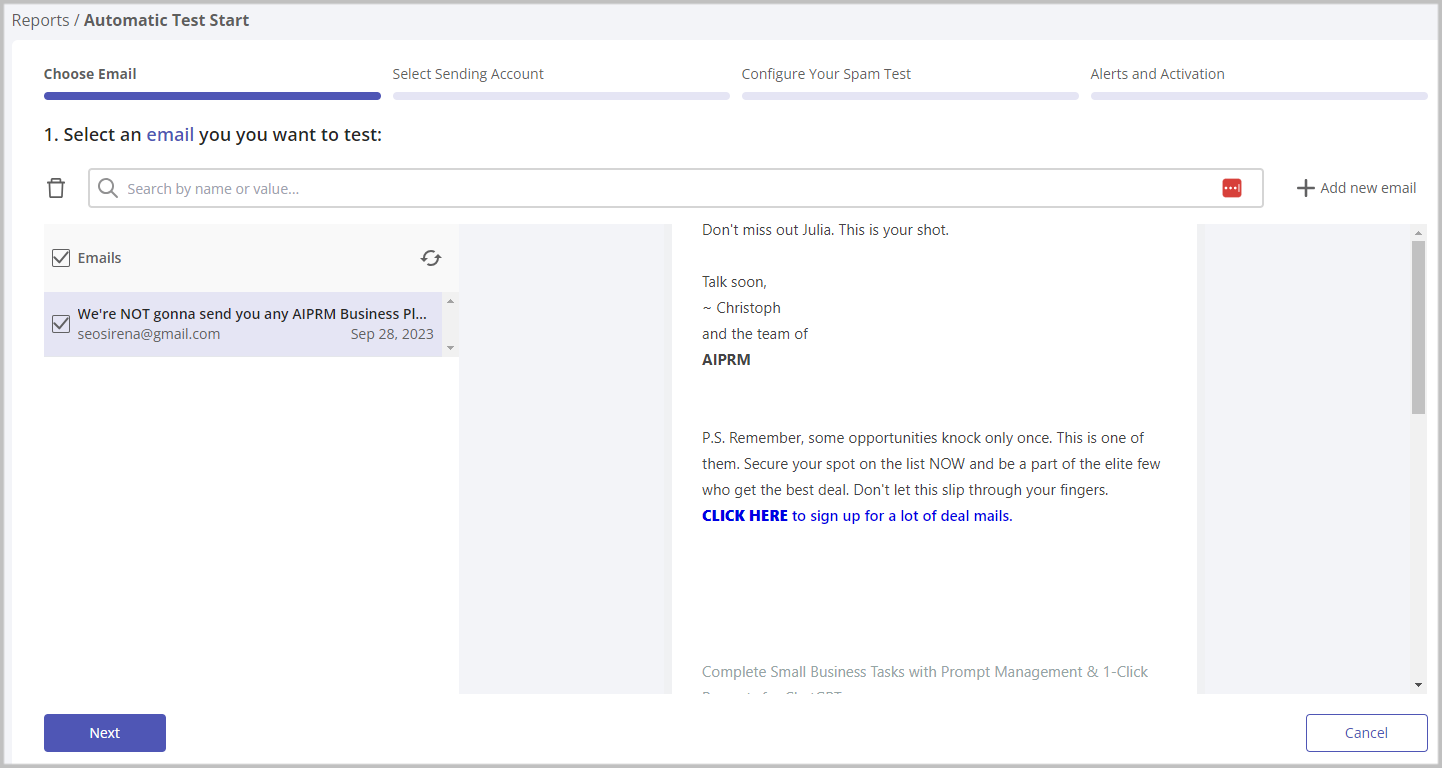Screen dimensions: 1442x768
Task: Click the red password manager icon
Action: pos(1231,188)
